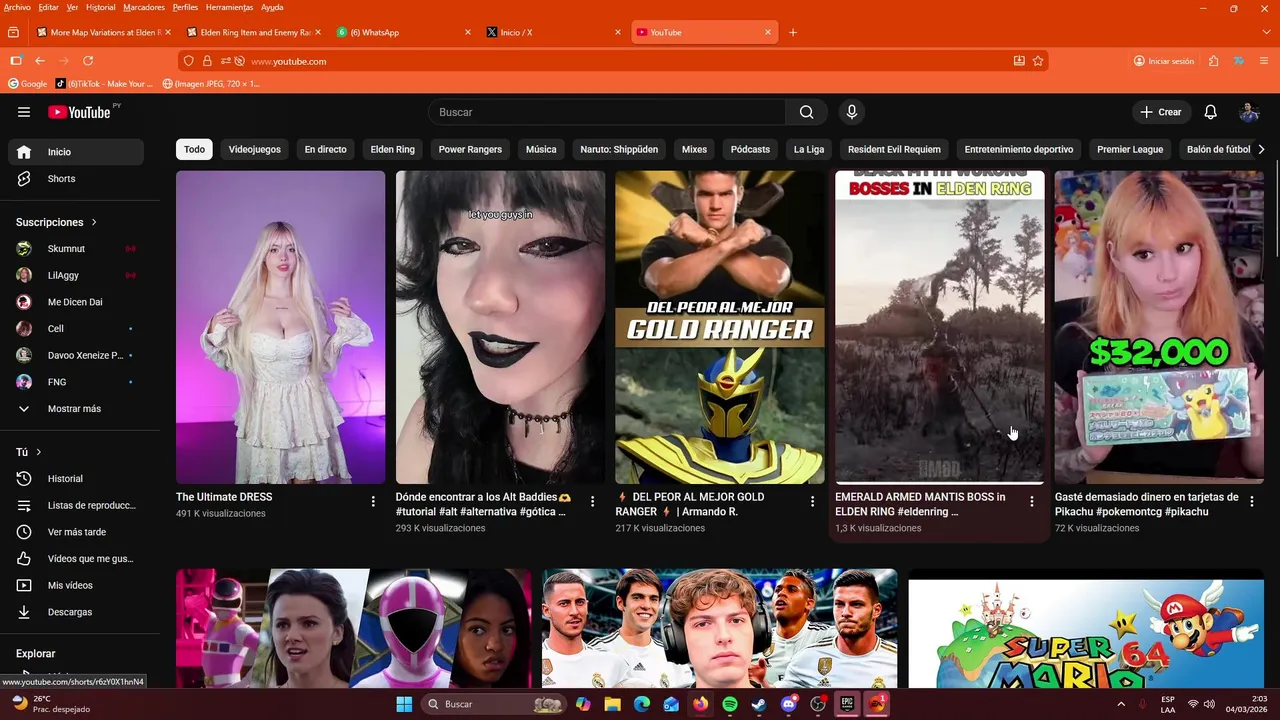This screenshot has height=720, width=1280.
Task: Open the LilAggy subscription channel
Action: tap(76, 275)
